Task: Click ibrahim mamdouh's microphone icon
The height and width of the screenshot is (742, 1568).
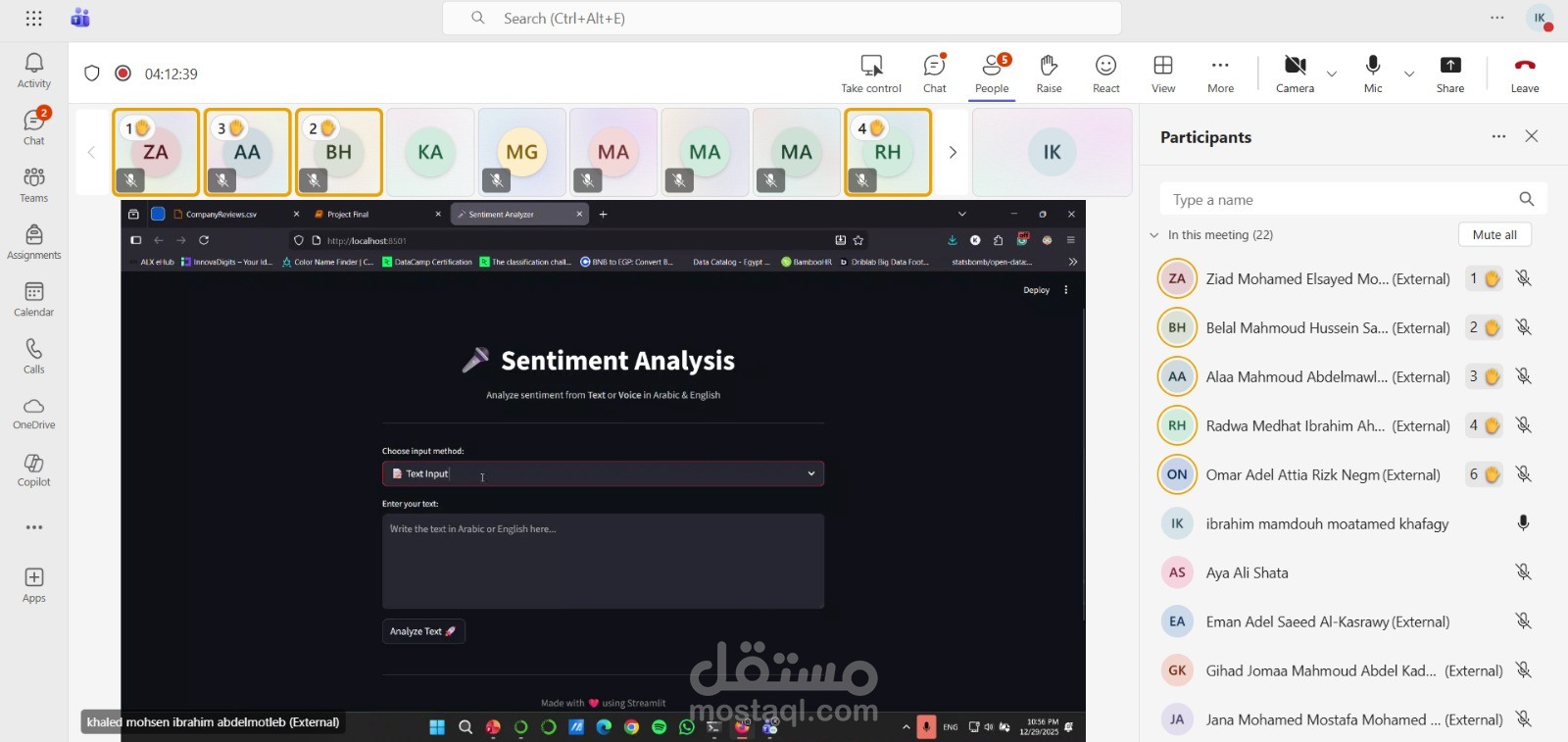Action: 1523,523
